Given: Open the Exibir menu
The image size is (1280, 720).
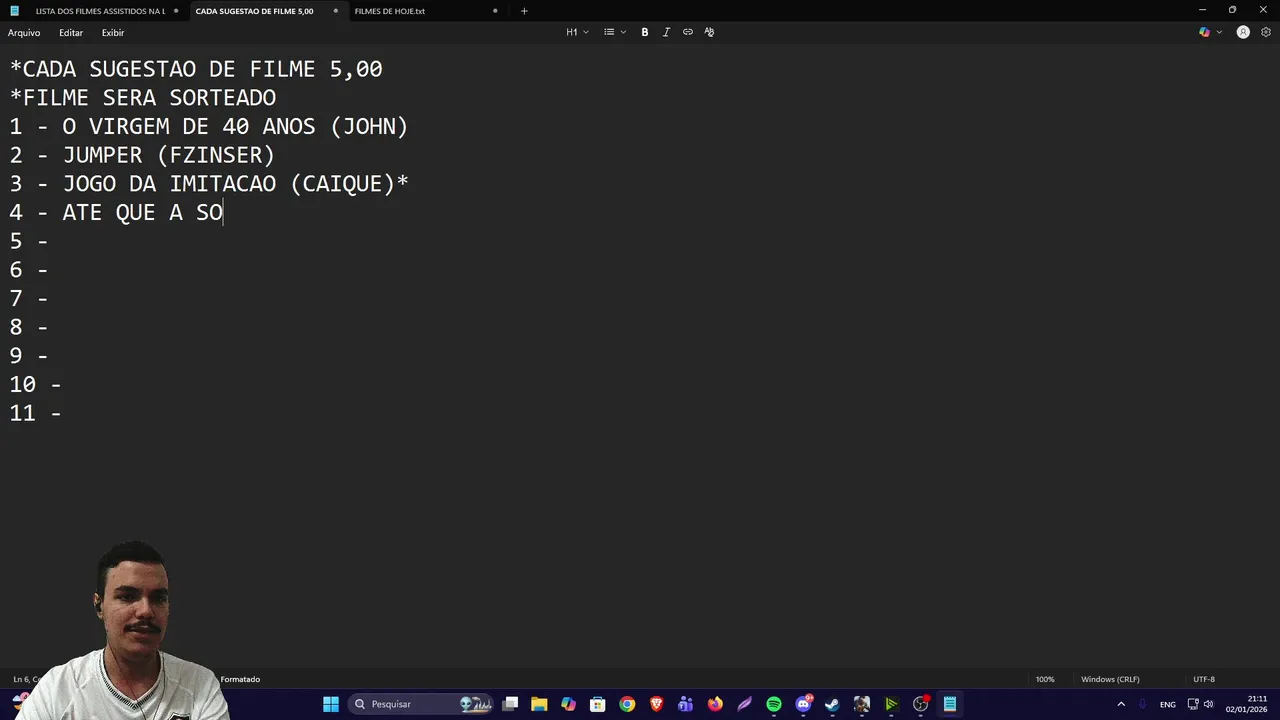Looking at the screenshot, I should click(113, 32).
